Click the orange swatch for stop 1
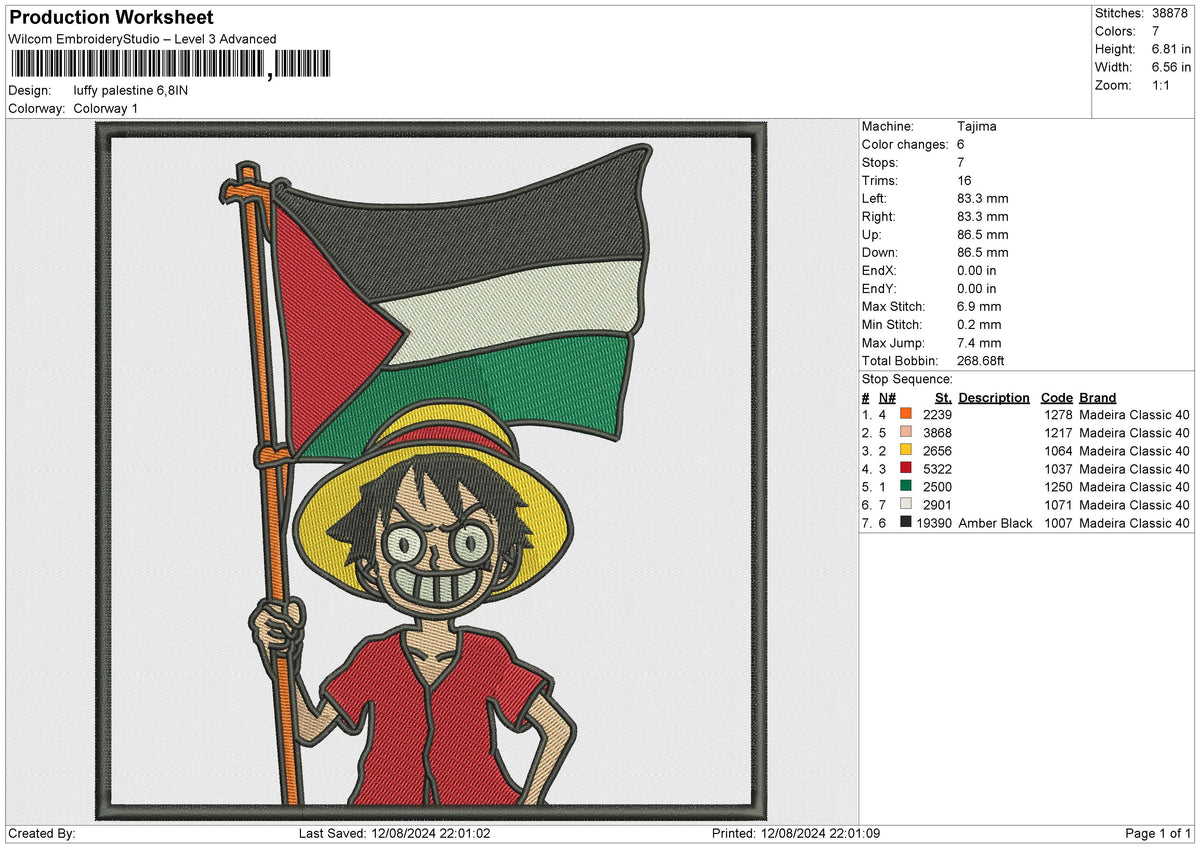The image size is (1200, 848). click(x=906, y=413)
